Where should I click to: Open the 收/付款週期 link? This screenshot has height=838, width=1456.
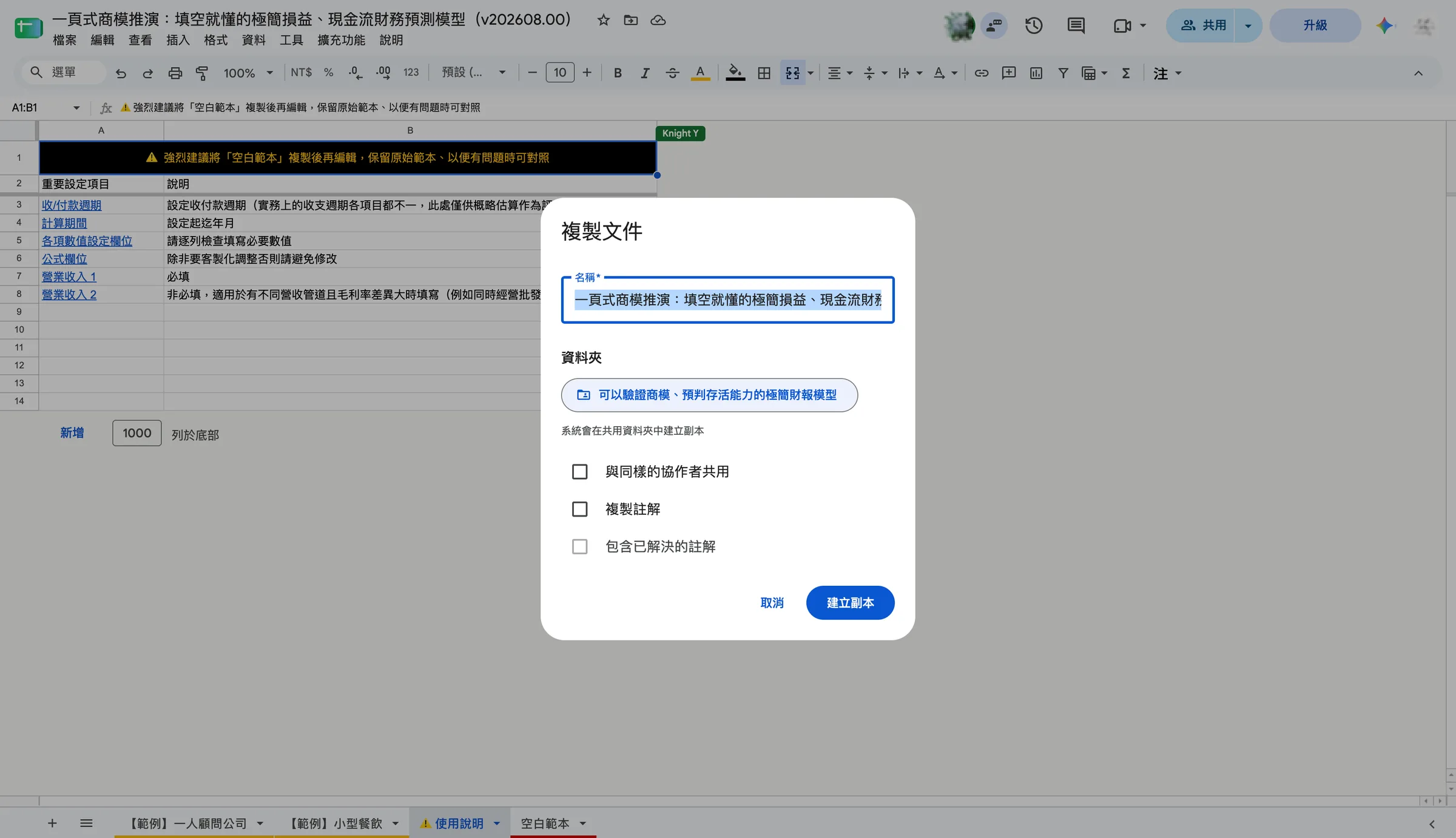[x=72, y=205]
